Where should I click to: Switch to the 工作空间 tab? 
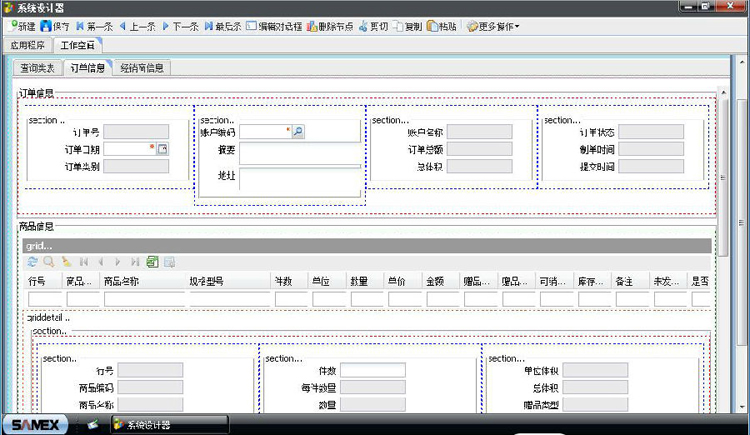[77, 45]
